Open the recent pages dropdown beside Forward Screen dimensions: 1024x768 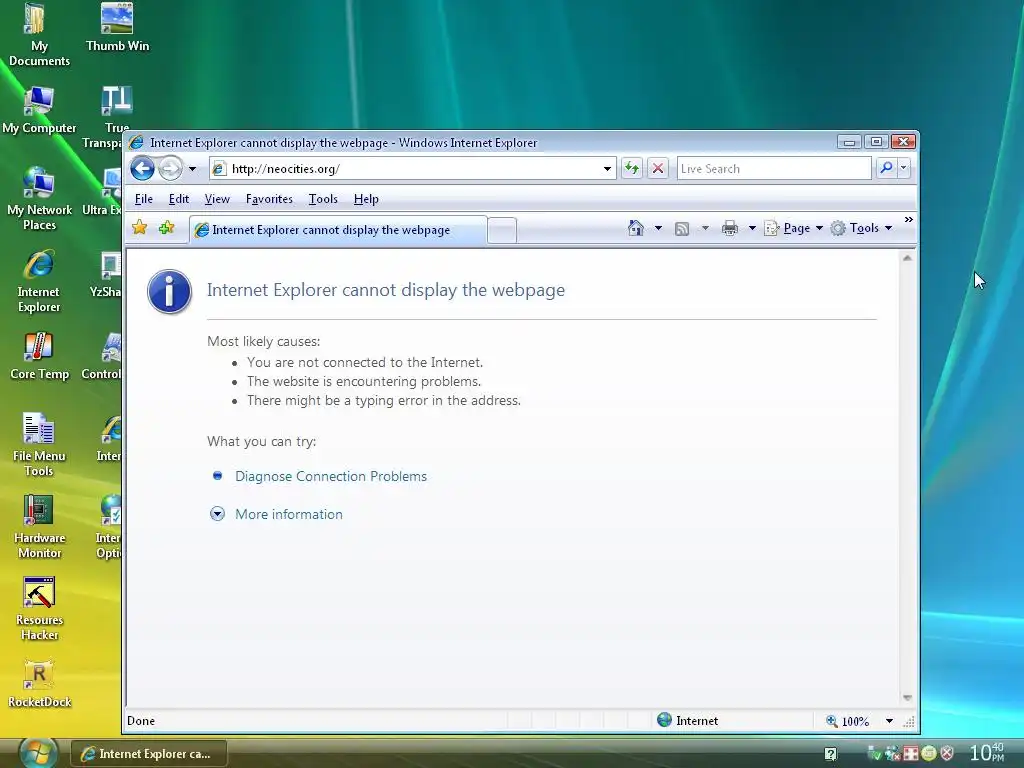tap(192, 168)
